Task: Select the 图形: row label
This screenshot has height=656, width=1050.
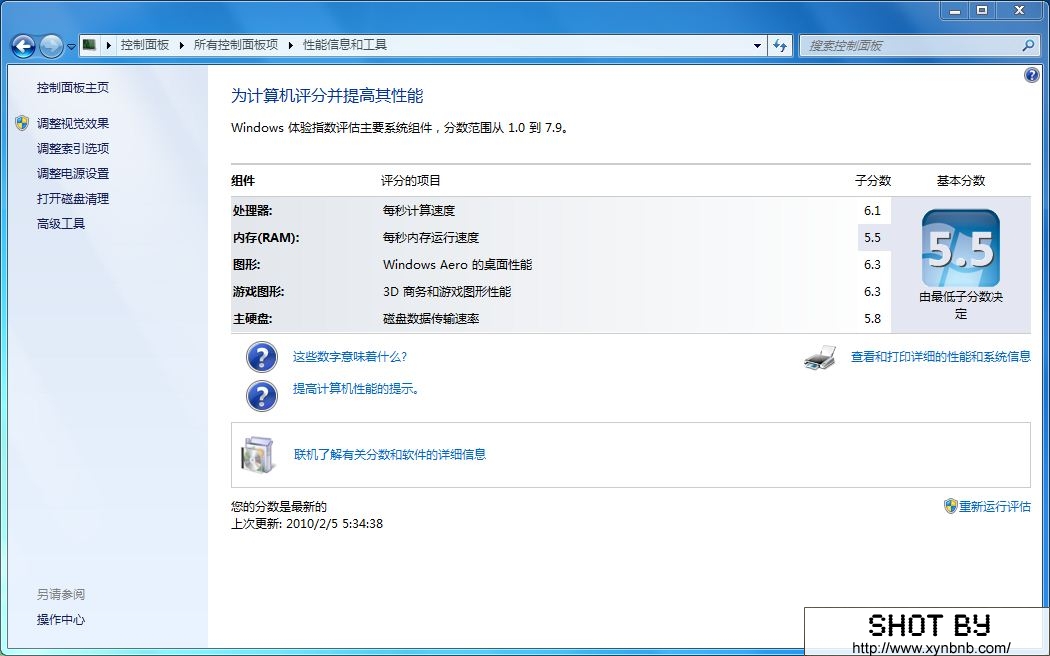Action: click(246, 264)
